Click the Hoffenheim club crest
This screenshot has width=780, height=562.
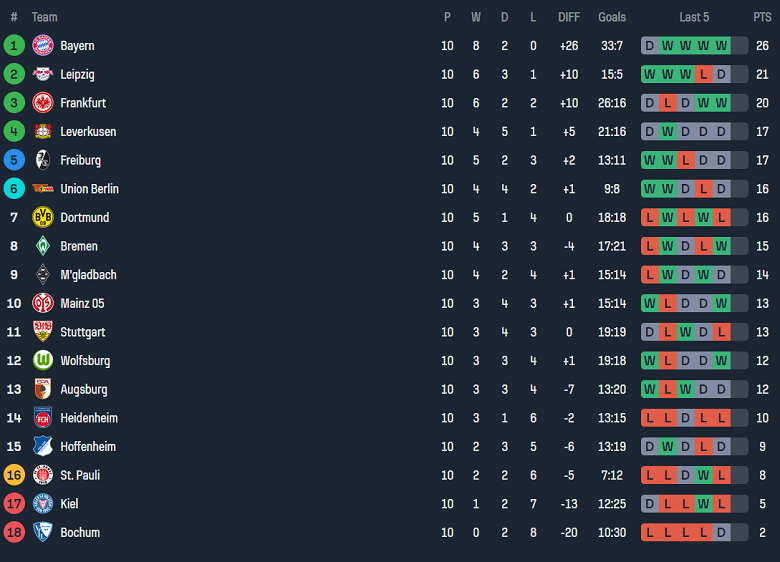[42, 446]
